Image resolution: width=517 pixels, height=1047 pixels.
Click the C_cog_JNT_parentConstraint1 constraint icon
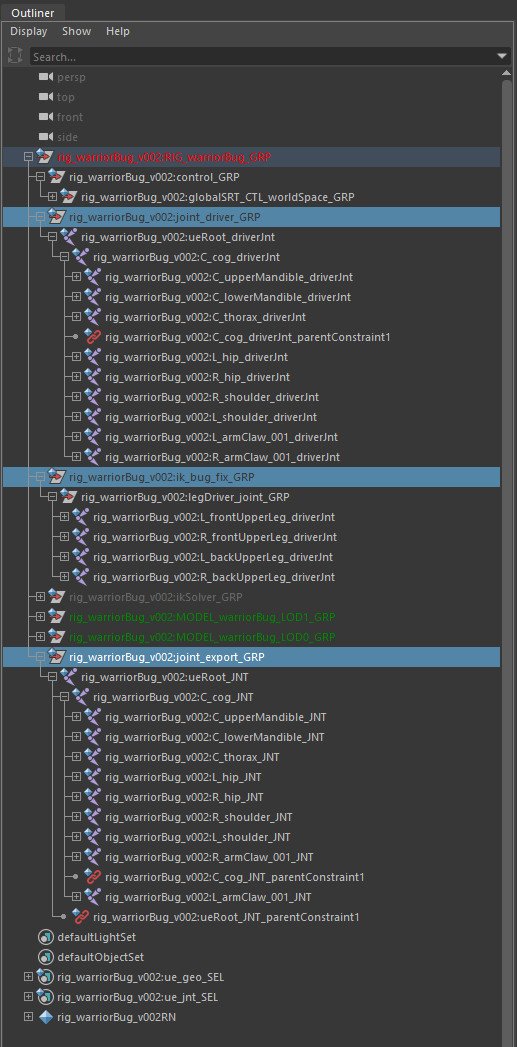tap(92, 877)
